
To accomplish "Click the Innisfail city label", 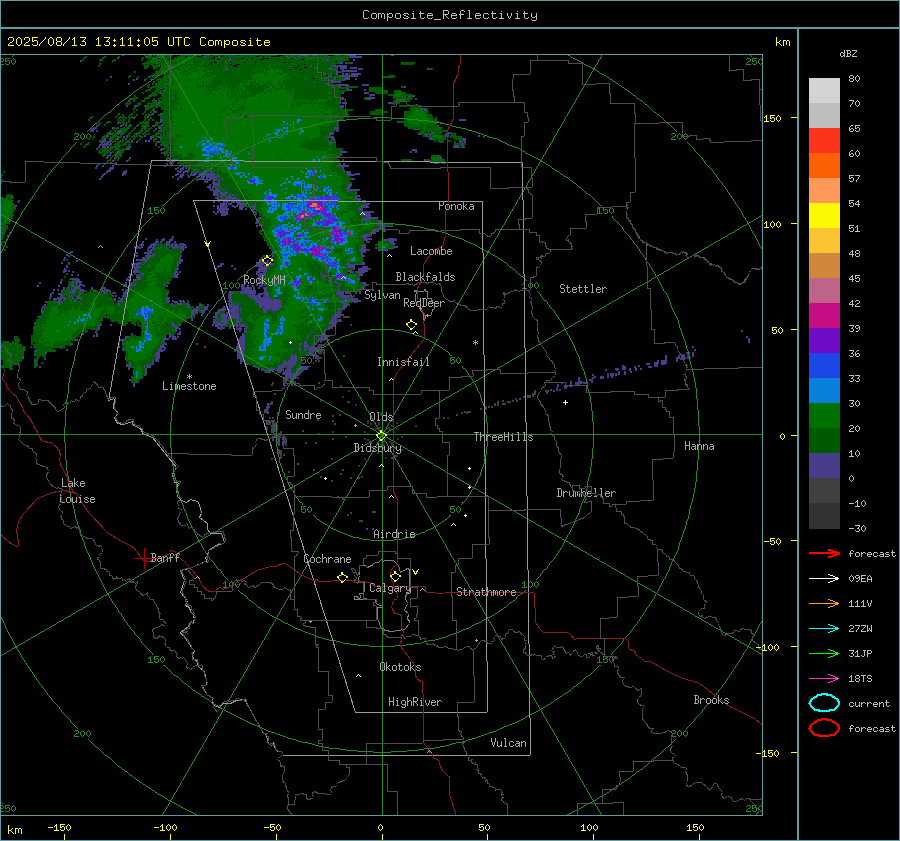I will click(x=403, y=362).
